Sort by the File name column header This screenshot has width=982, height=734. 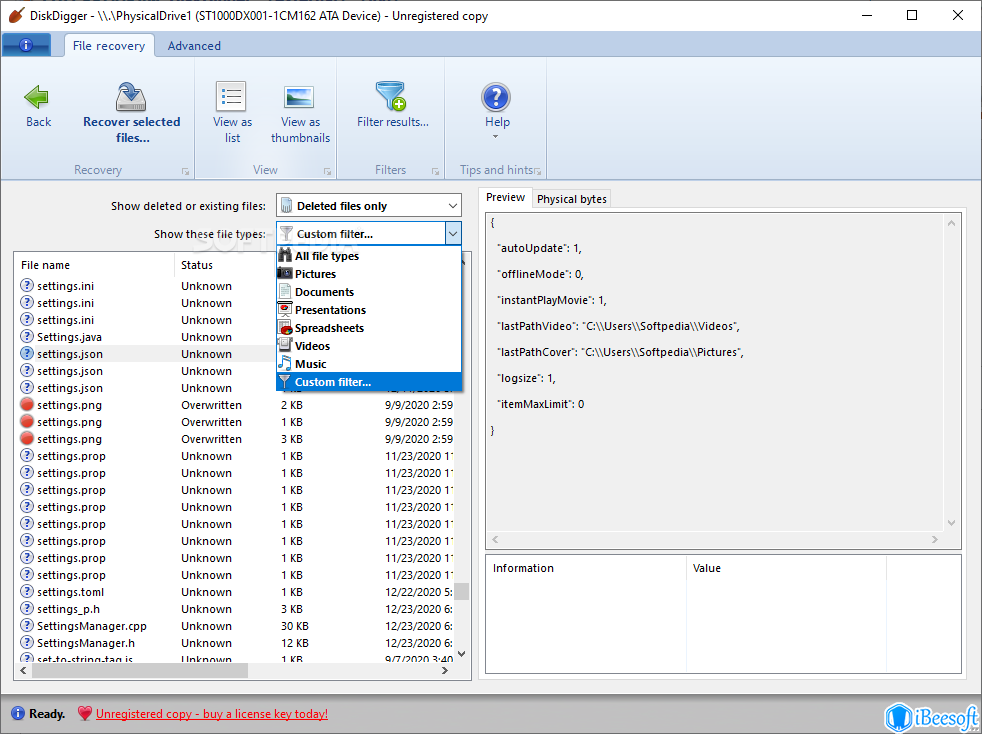46,265
